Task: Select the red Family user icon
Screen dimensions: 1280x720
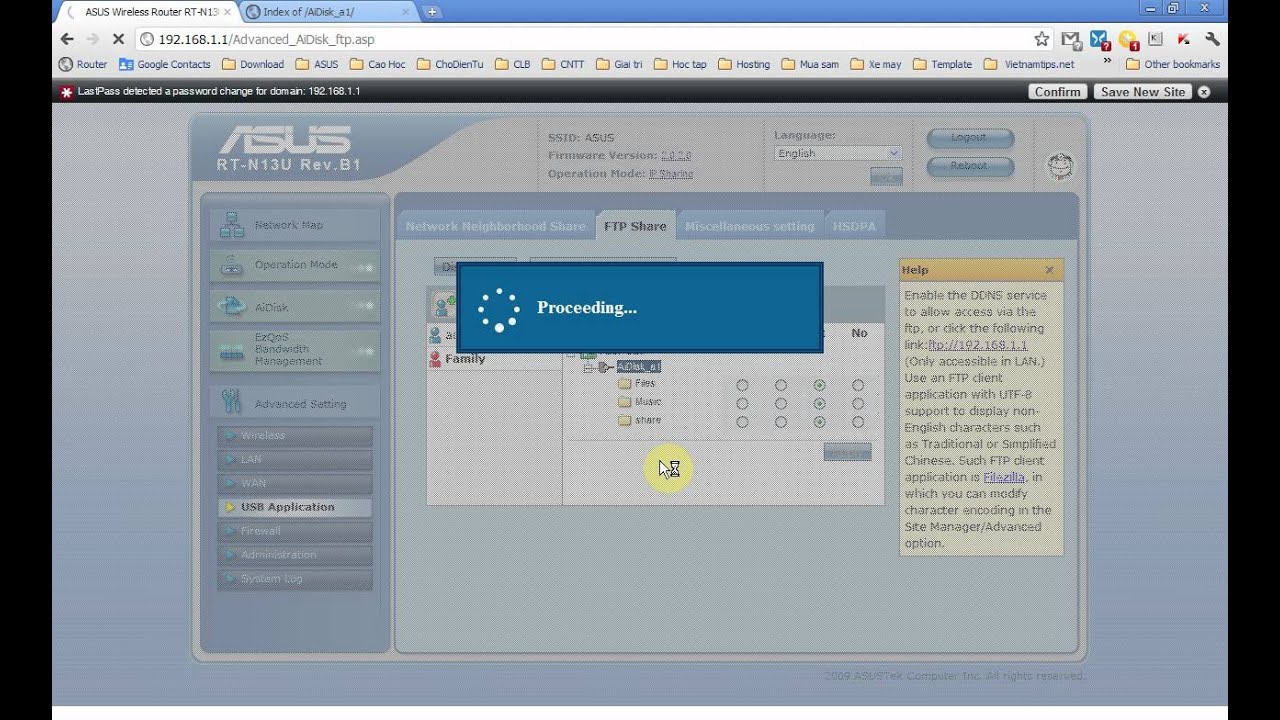Action: [x=435, y=359]
